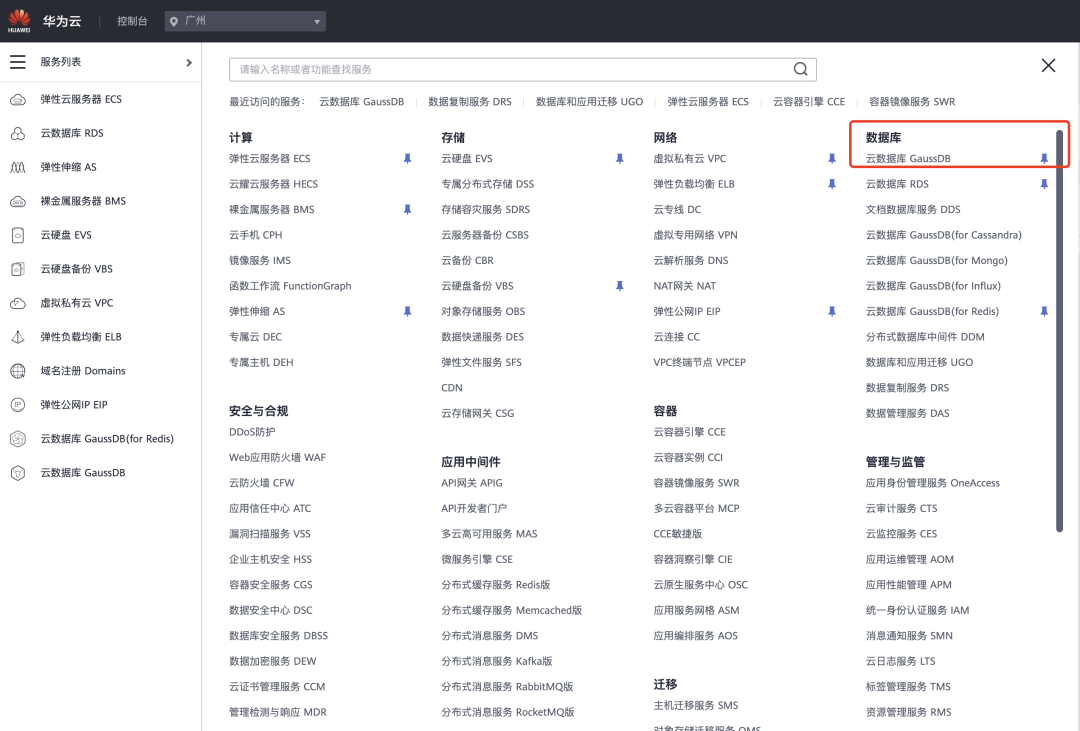Click the 弹性伸缩 AS sidebar icon

[18, 167]
